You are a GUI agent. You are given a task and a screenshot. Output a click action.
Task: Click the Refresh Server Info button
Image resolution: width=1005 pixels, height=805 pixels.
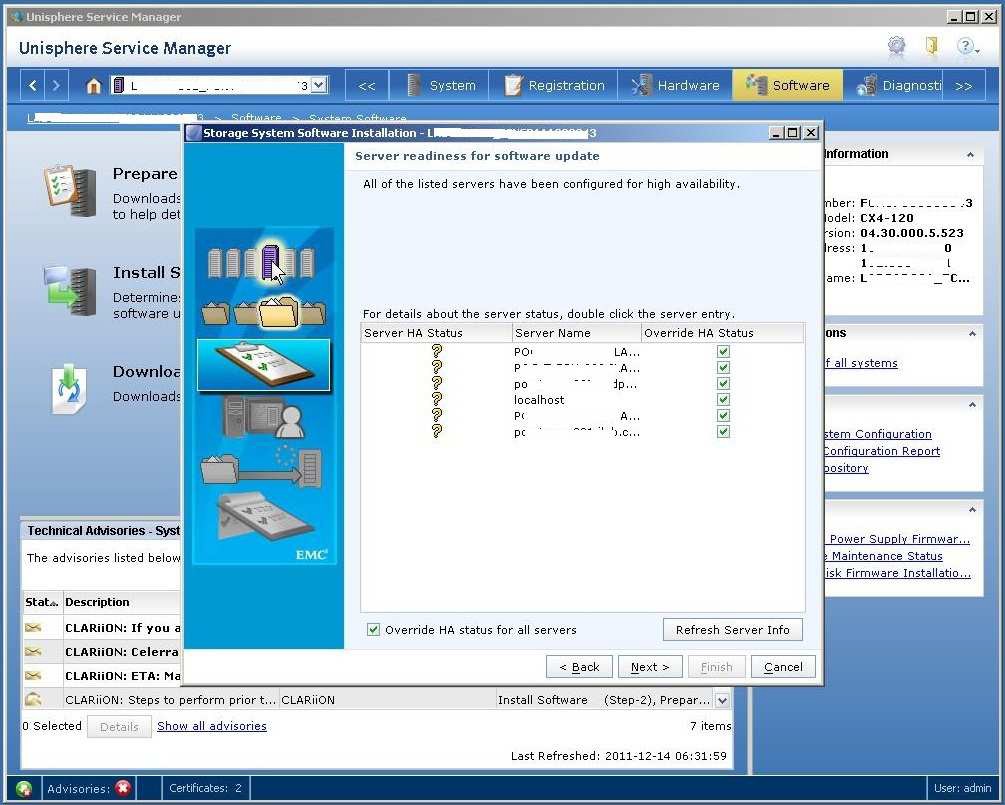733,630
